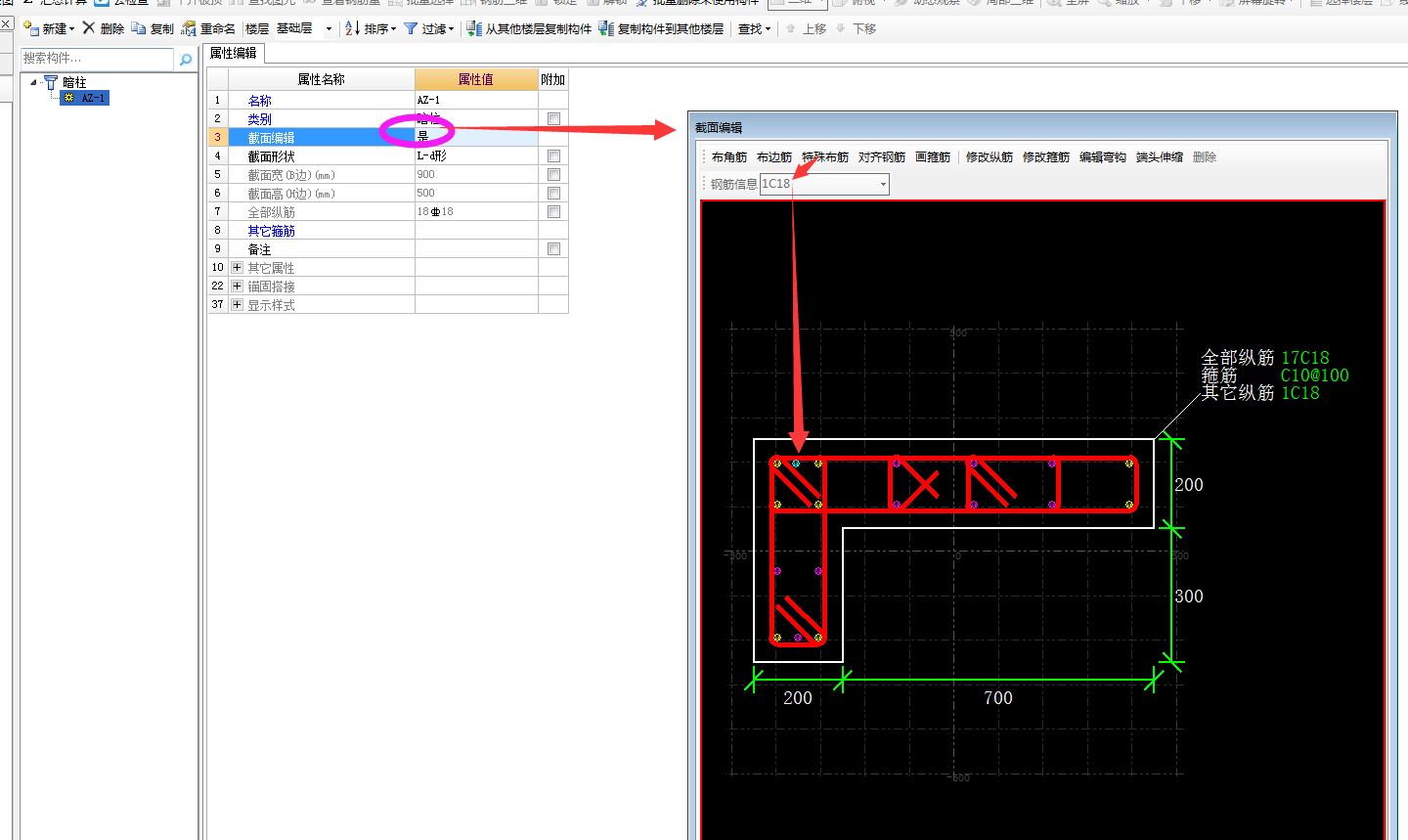Close the left panel with the x button
This screenshot has height=840, width=1408.
pos(6,23)
